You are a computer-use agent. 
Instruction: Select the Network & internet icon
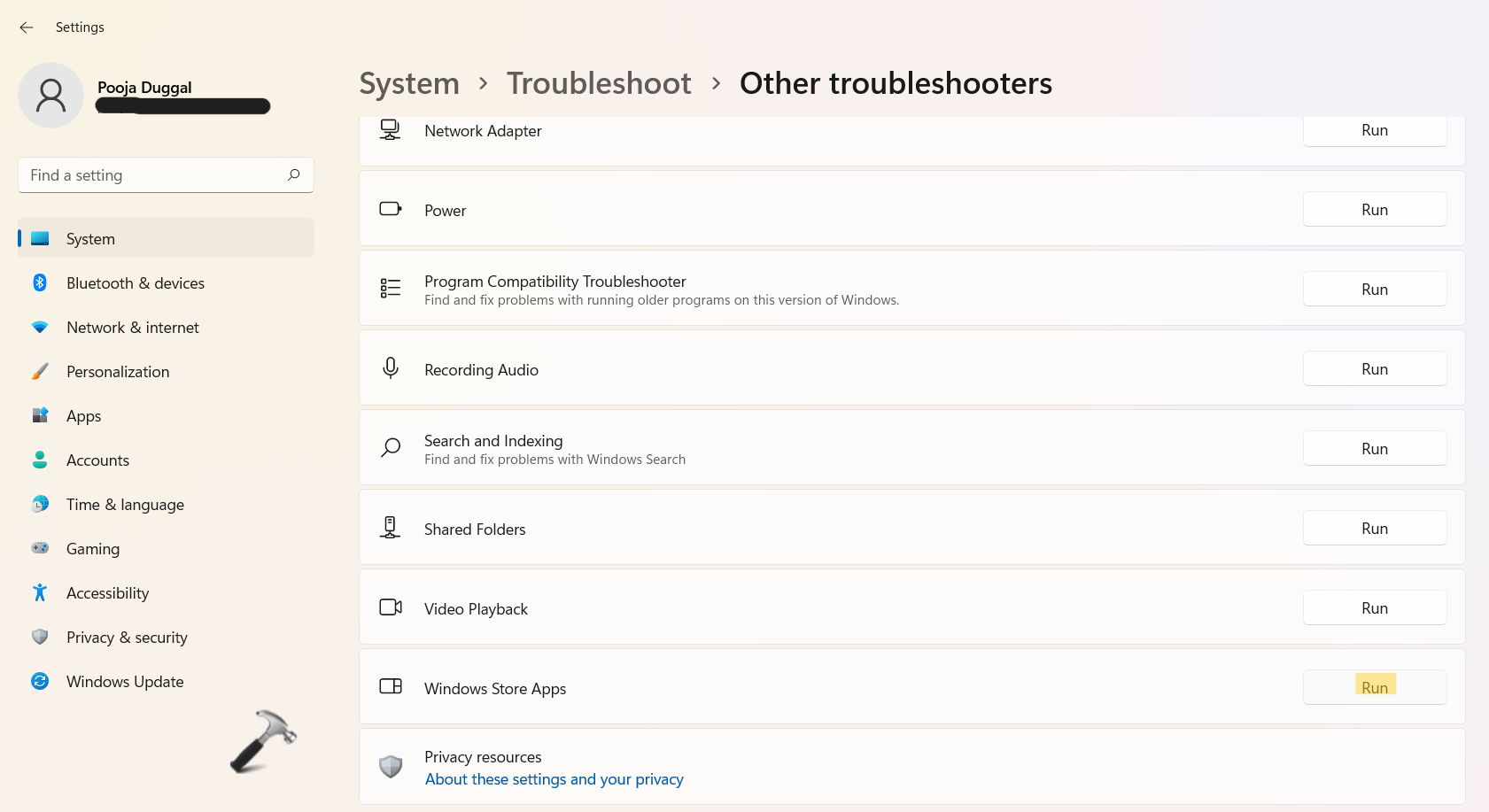[40, 328]
